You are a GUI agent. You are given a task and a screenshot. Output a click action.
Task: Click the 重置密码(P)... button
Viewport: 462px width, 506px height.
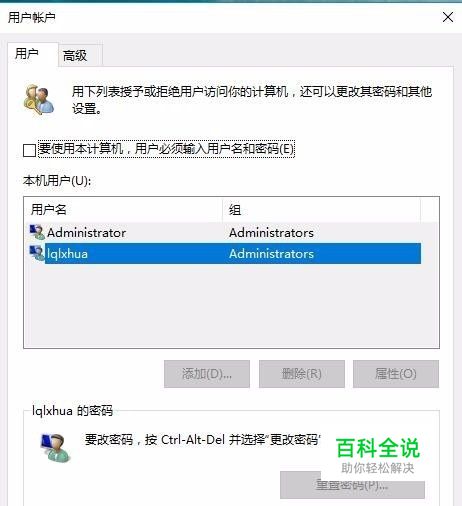coord(352,485)
